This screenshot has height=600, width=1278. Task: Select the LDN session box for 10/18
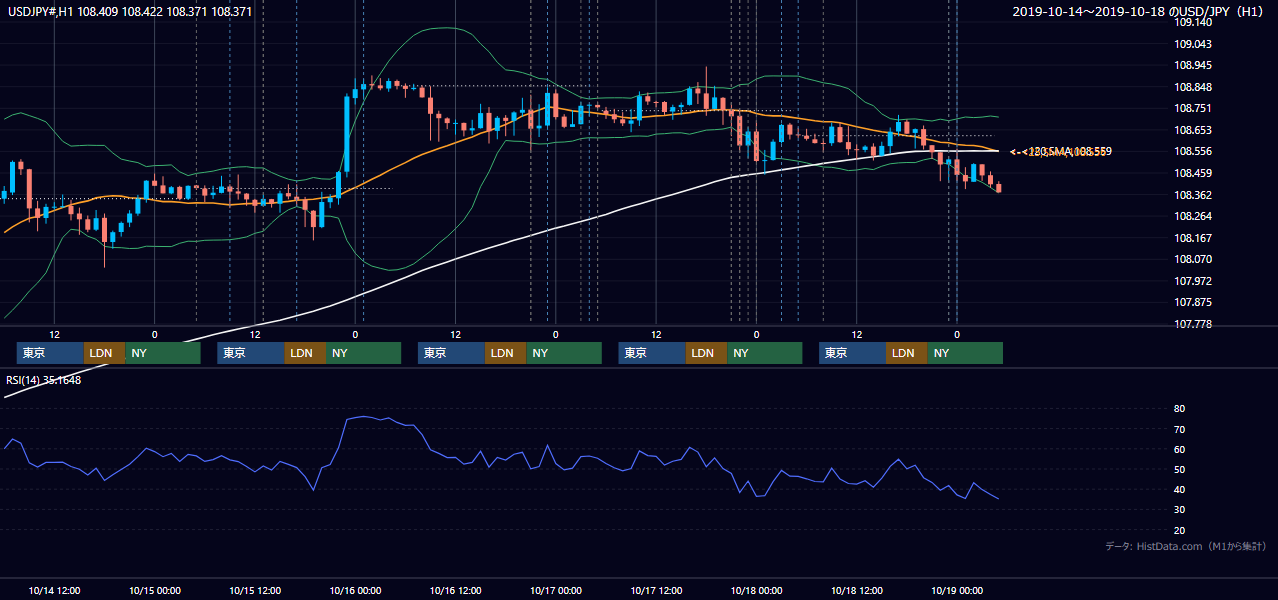pos(907,353)
